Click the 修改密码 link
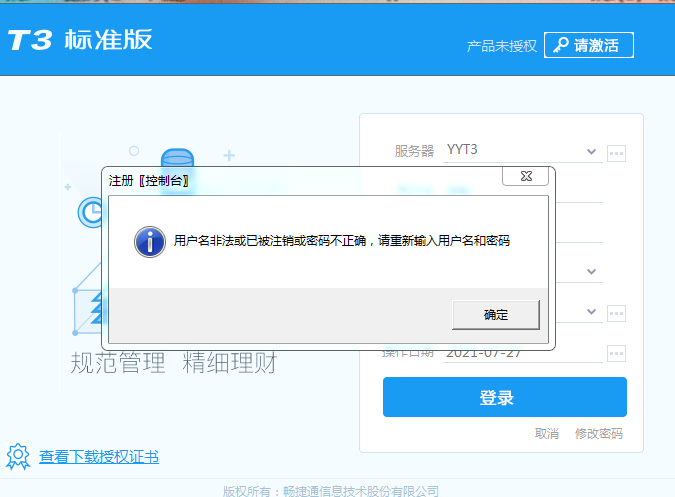 tap(599, 433)
